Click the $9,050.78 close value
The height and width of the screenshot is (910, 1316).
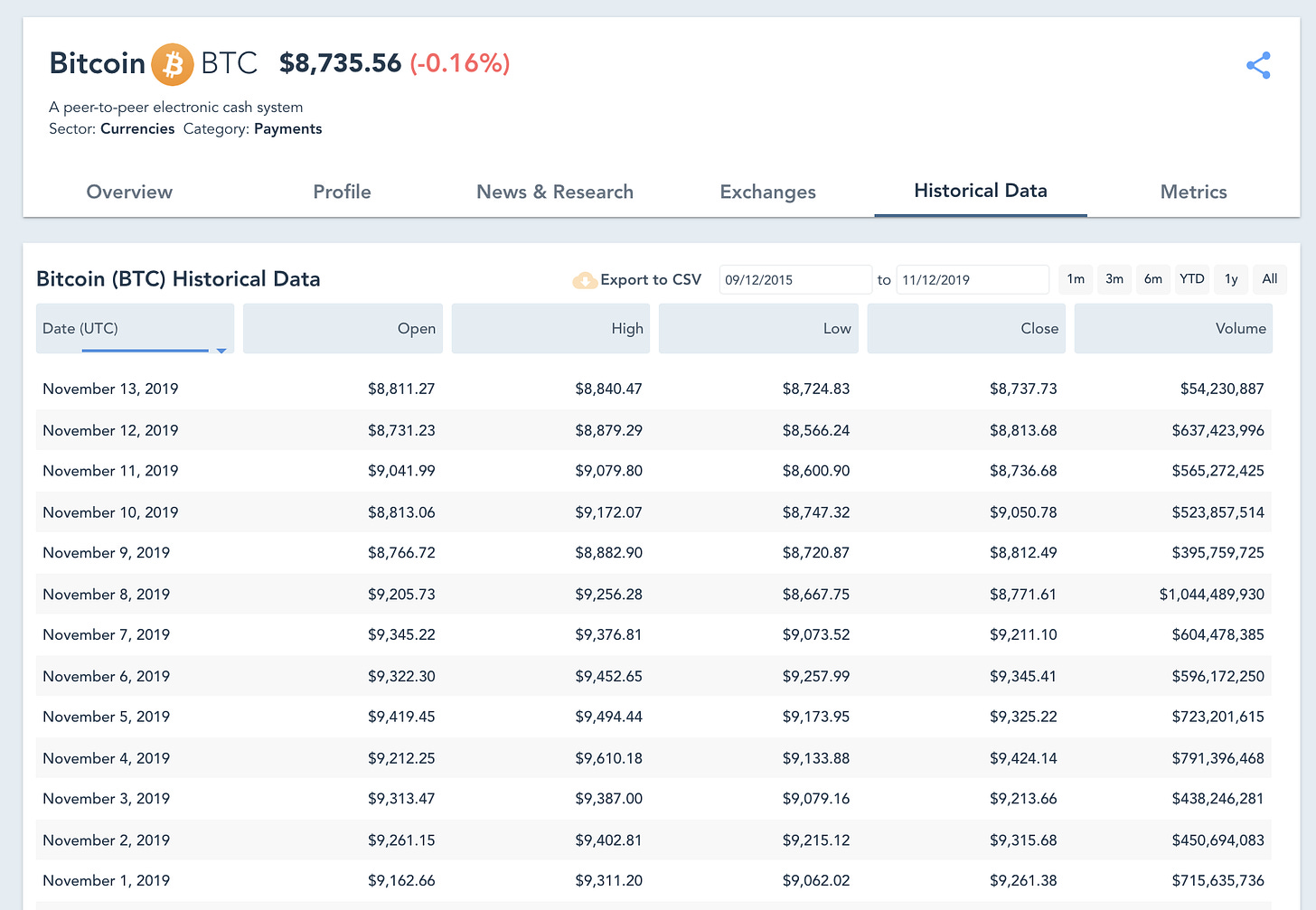(1023, 512)
